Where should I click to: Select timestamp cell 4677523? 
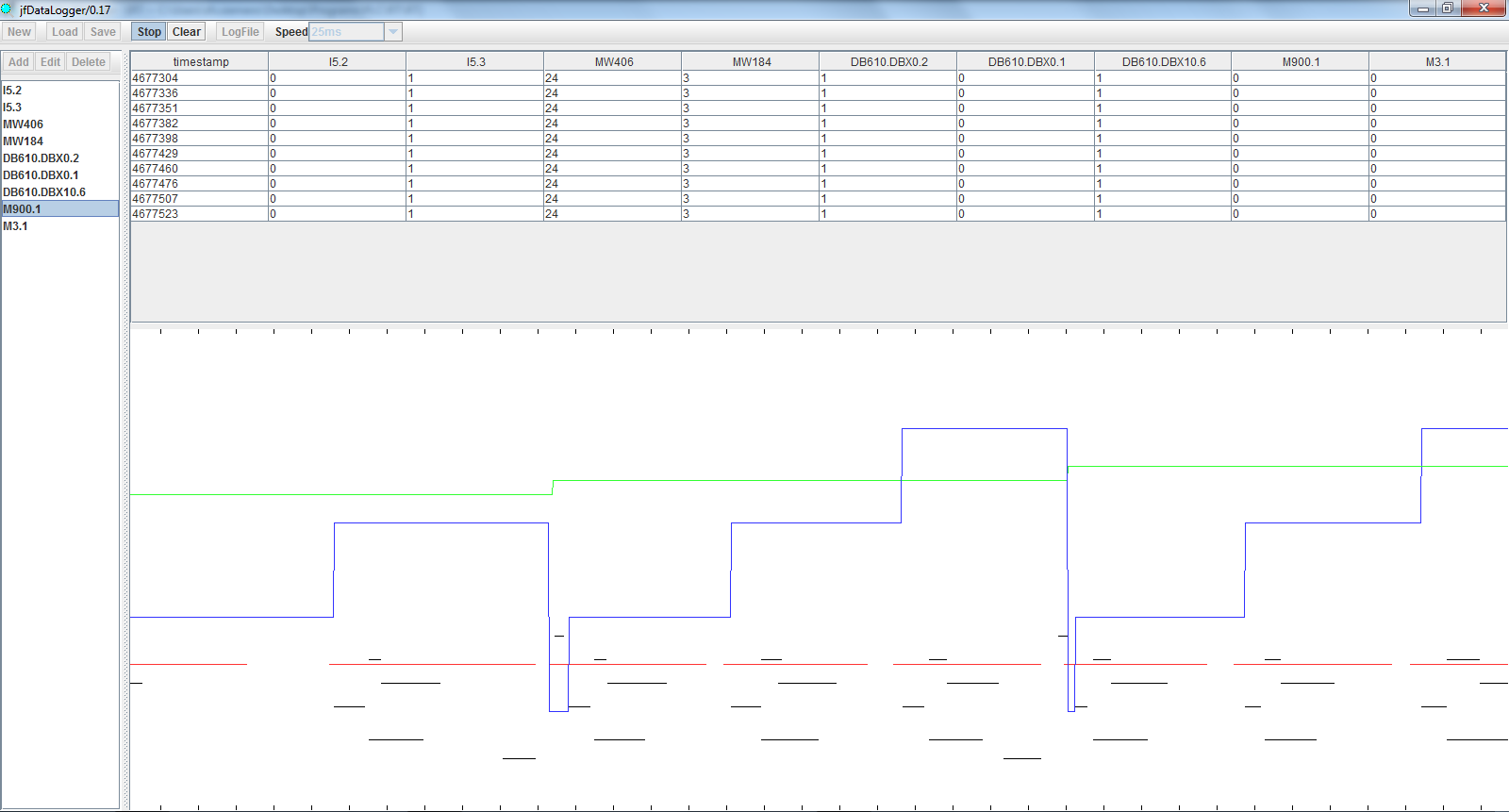(x=200, y=214)
